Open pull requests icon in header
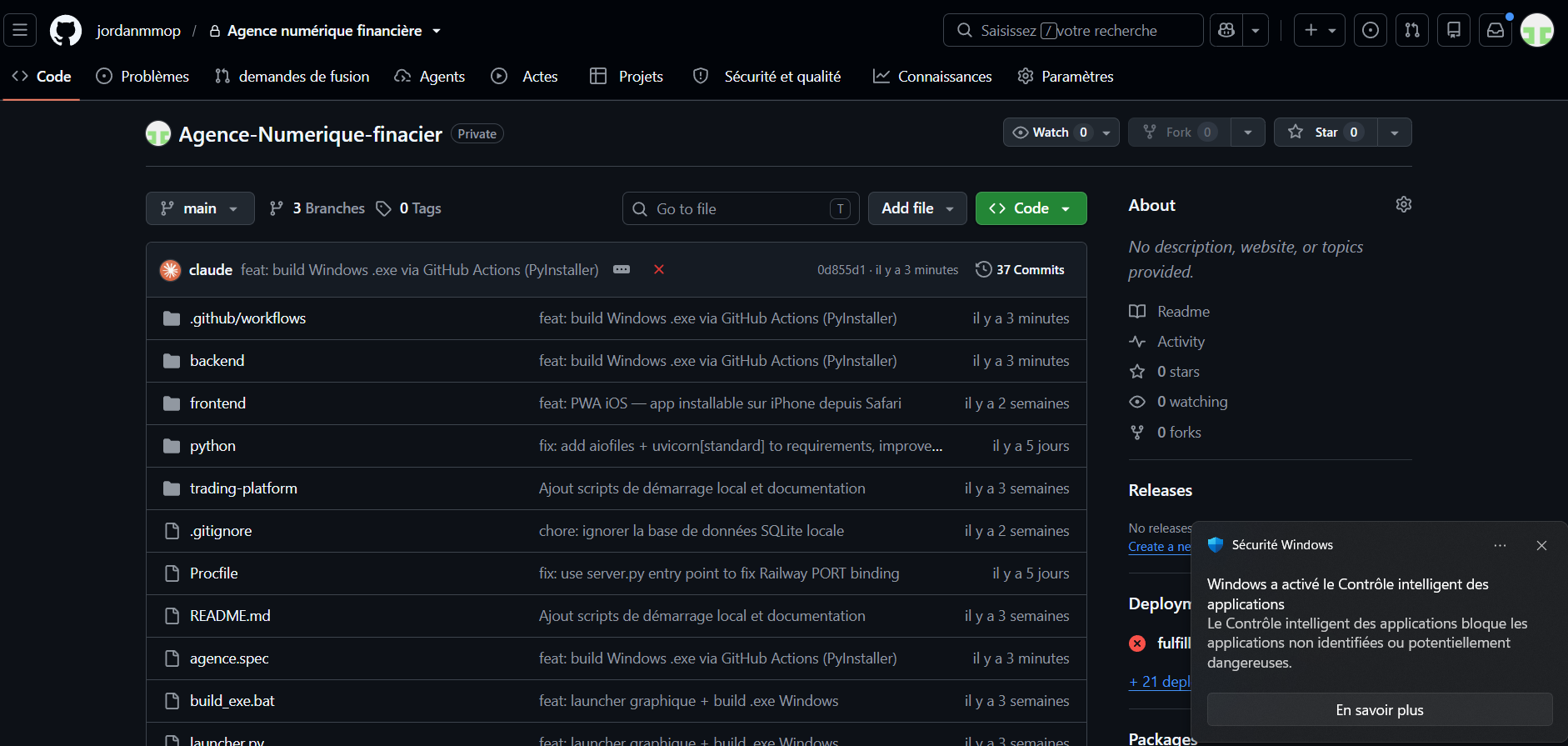This screenshot has height=746, width=1568. [x=1412, y=30]
